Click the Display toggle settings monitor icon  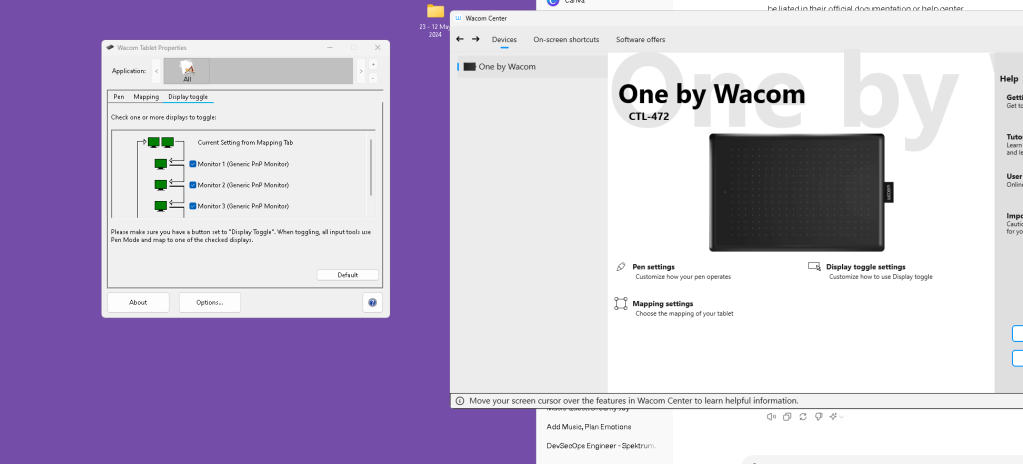(x=814, y=266)
